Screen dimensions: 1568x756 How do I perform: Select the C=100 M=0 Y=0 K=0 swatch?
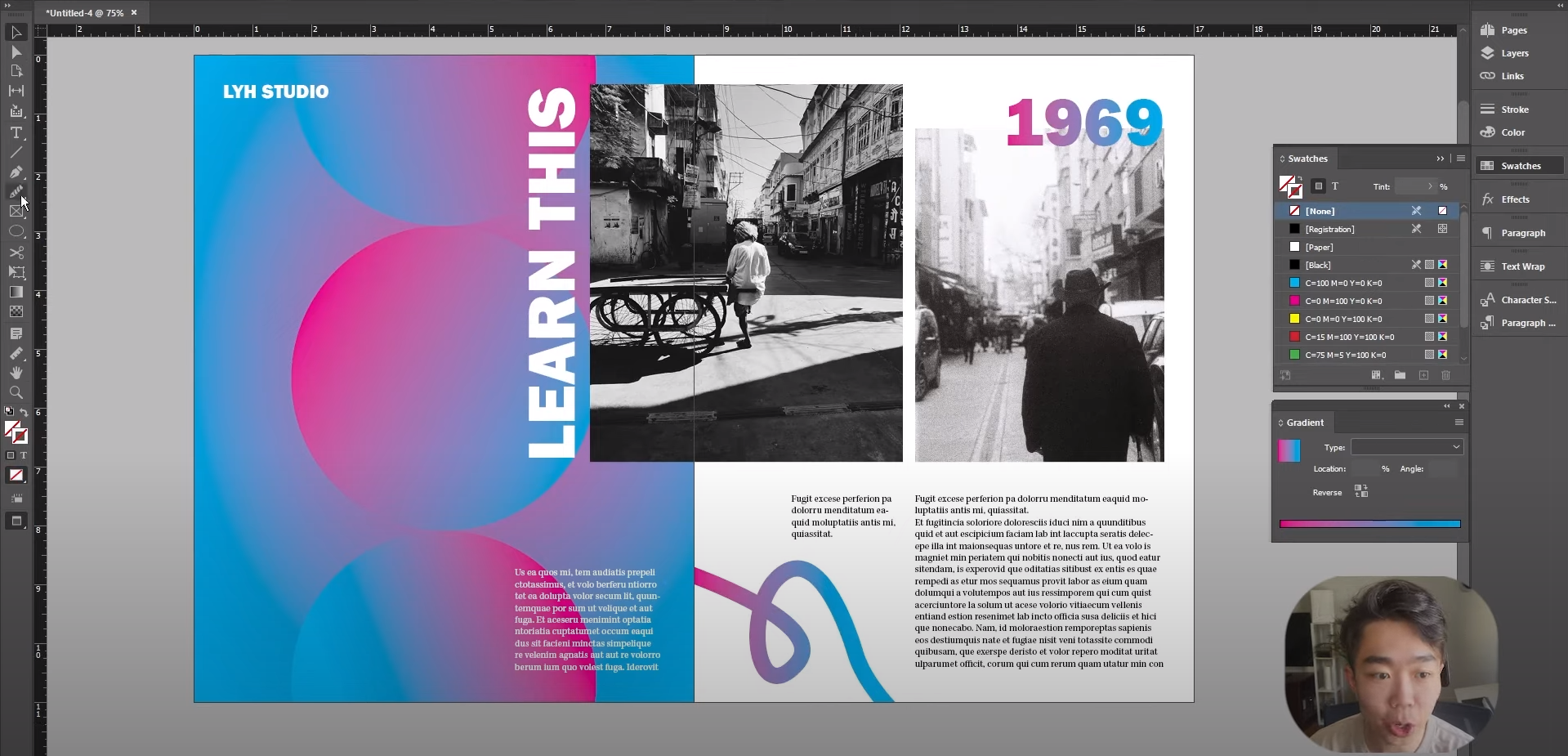point(1367,283)
